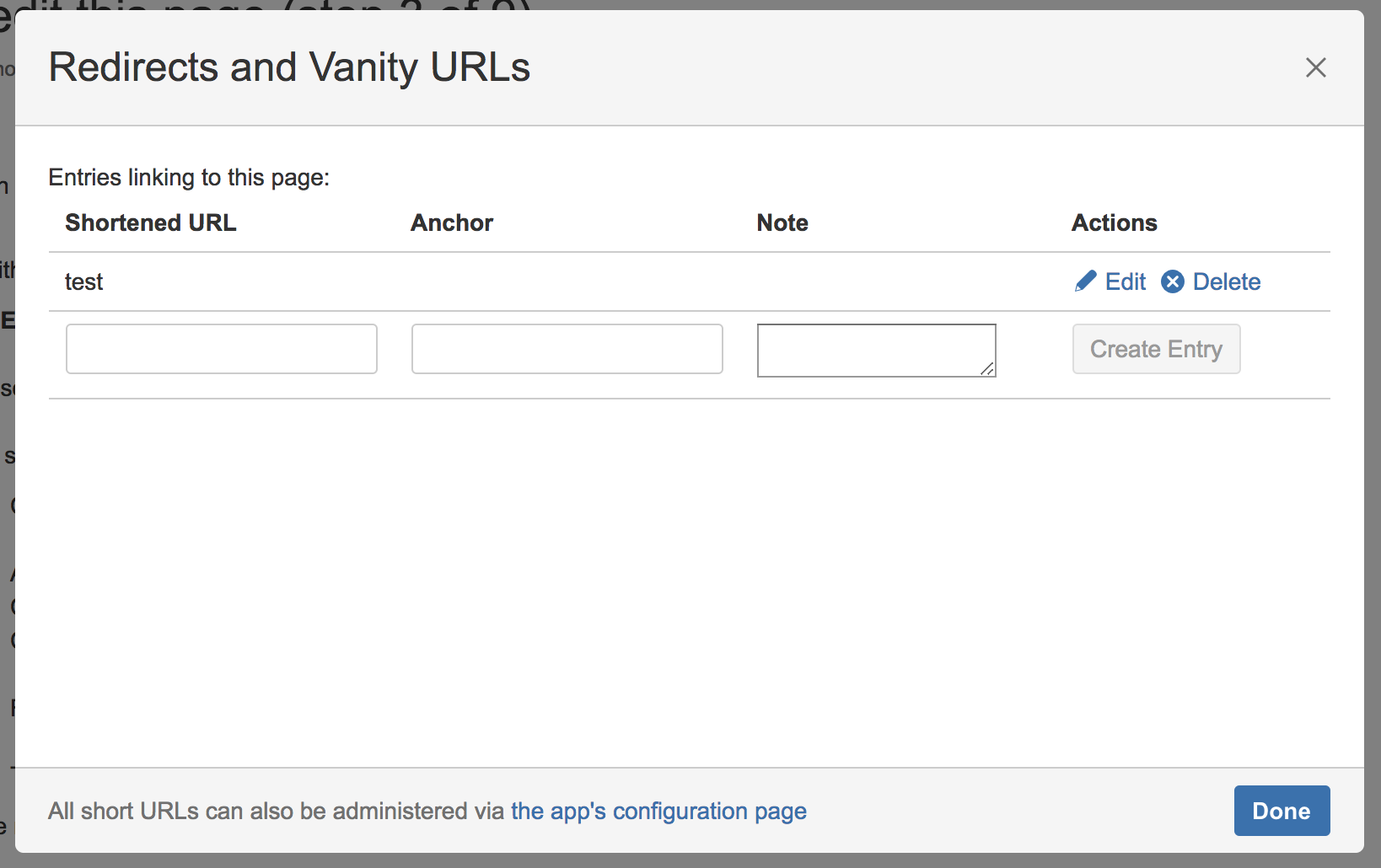Click the pencil Edit icon for test
The width and height of the screenshot is (1381, 868).
click(1085, 281)
